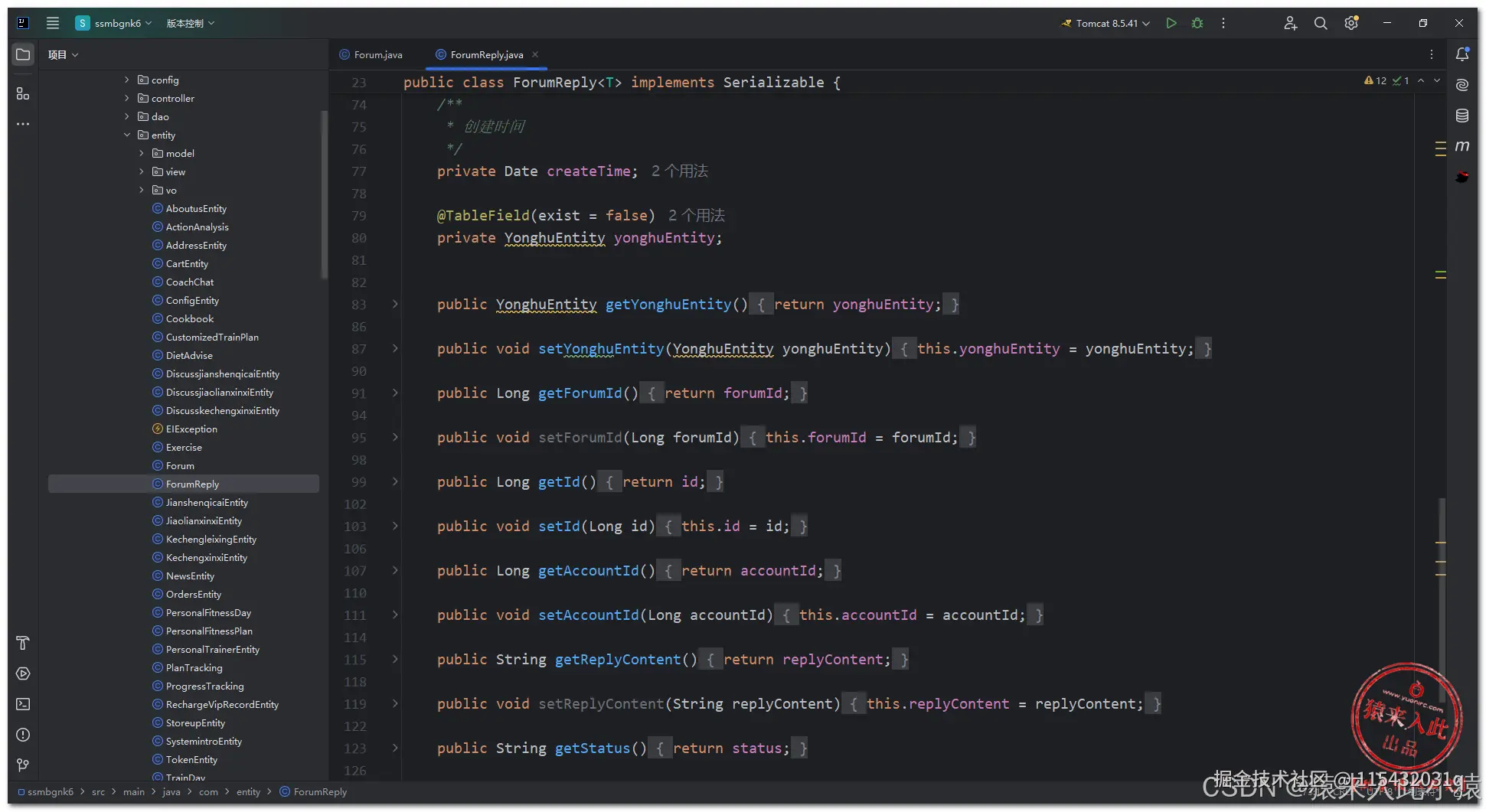
Task: Click the ssmbgnk6 breadcrumb
Action: coord(46,791)
